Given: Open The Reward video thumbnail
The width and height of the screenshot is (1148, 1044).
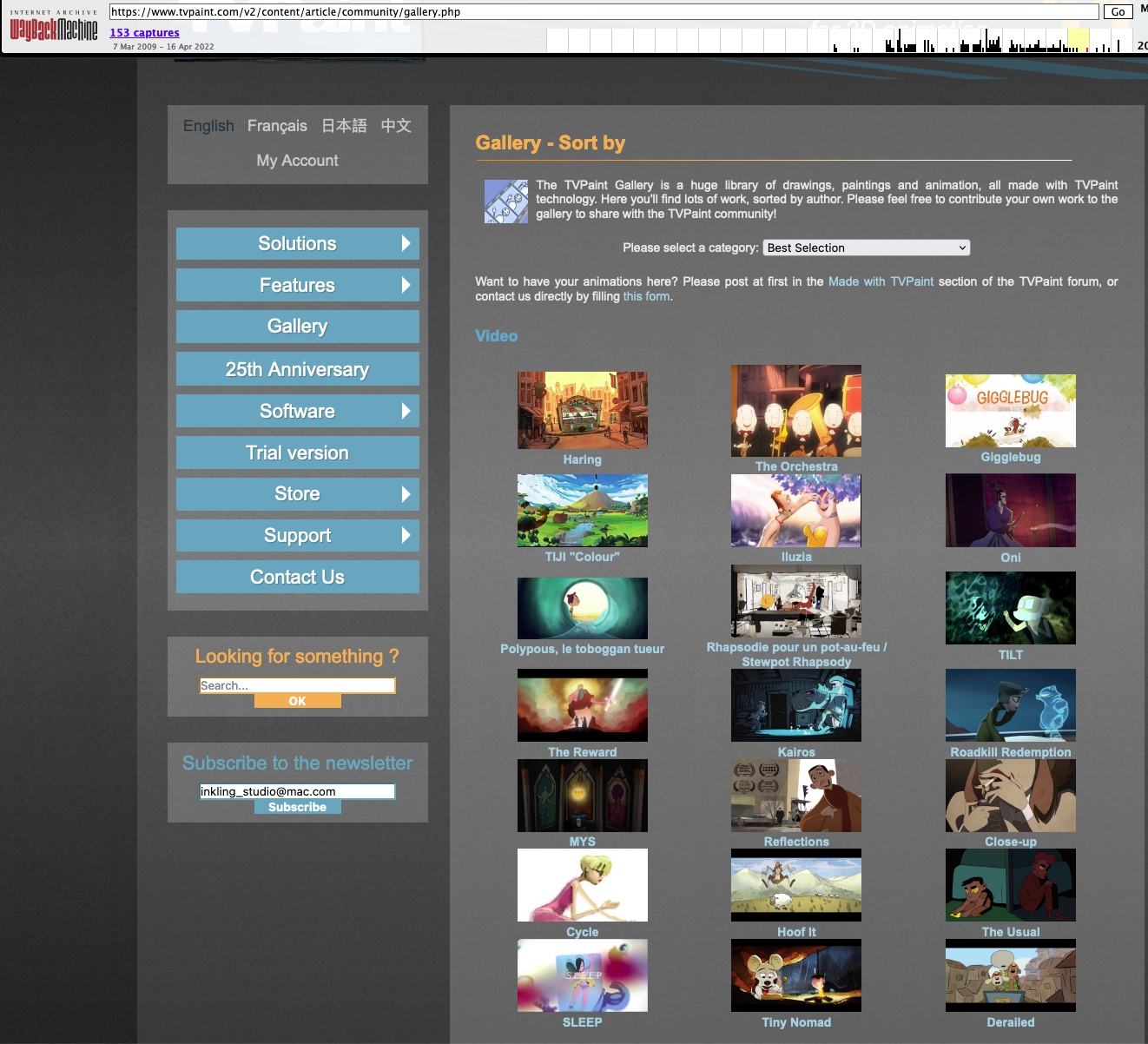Looking at the screenshot, I should pyautogui.click(x=582, y=705).
